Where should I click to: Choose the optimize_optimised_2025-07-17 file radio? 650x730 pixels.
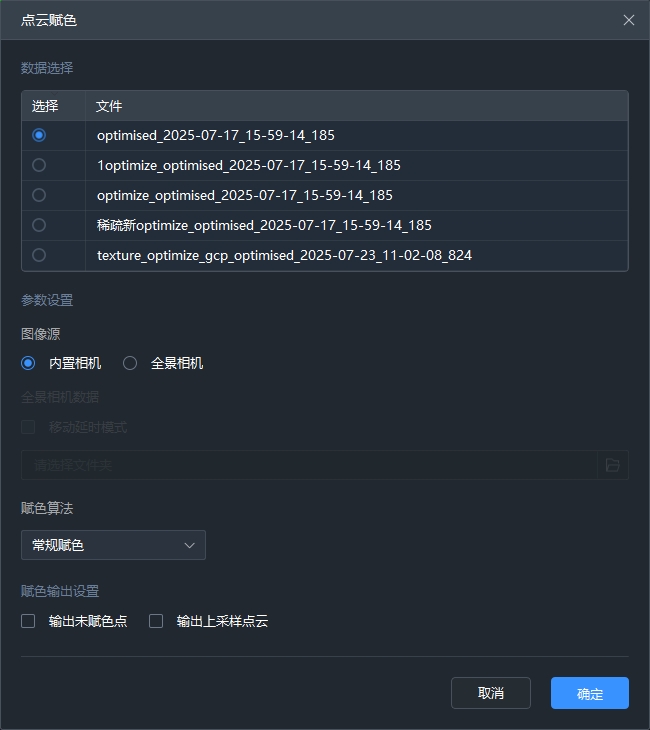tap(39, 195)
